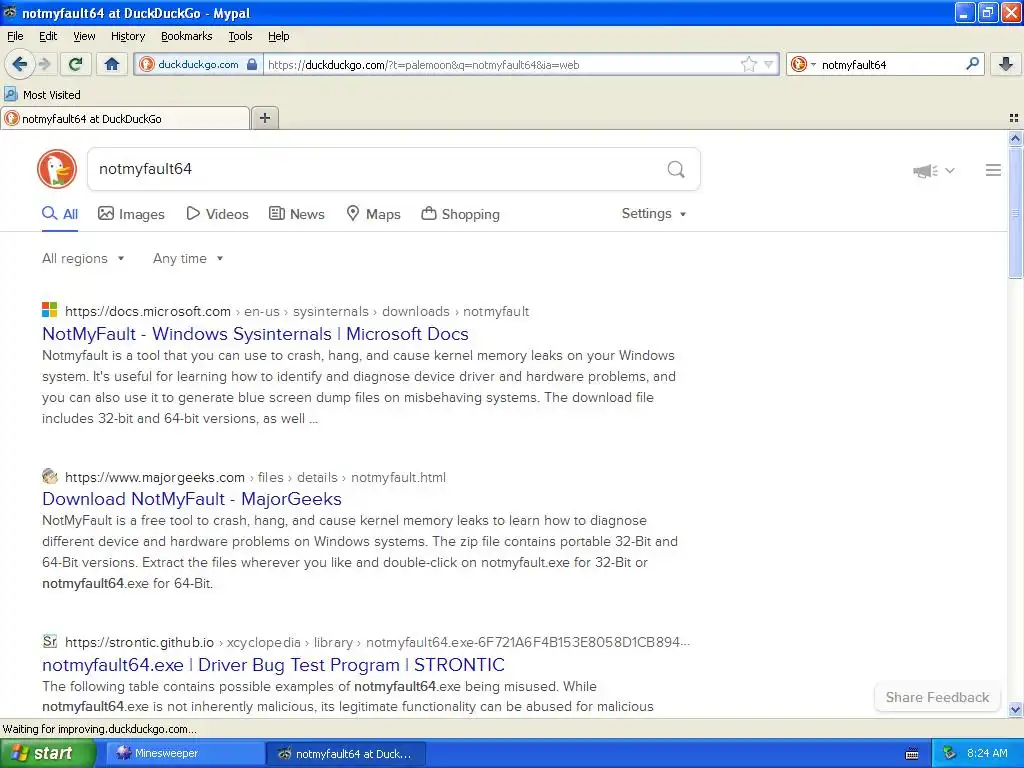Viewport: 1024px width, 768px height.
Task: Open the File menu
Action: (x=15, y=36)
